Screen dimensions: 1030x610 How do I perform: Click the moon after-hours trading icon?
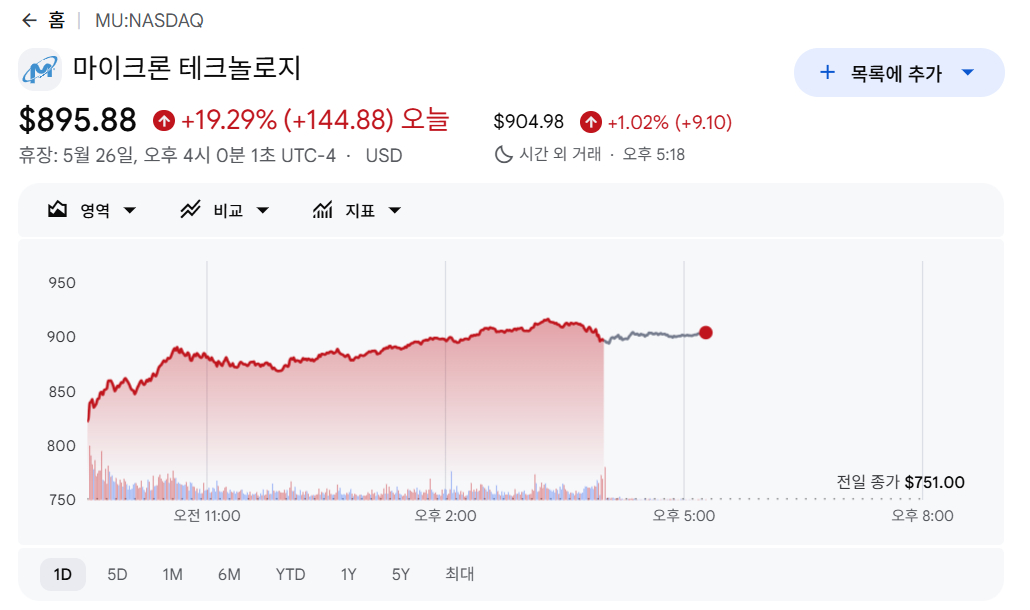(x=503, y=154)
